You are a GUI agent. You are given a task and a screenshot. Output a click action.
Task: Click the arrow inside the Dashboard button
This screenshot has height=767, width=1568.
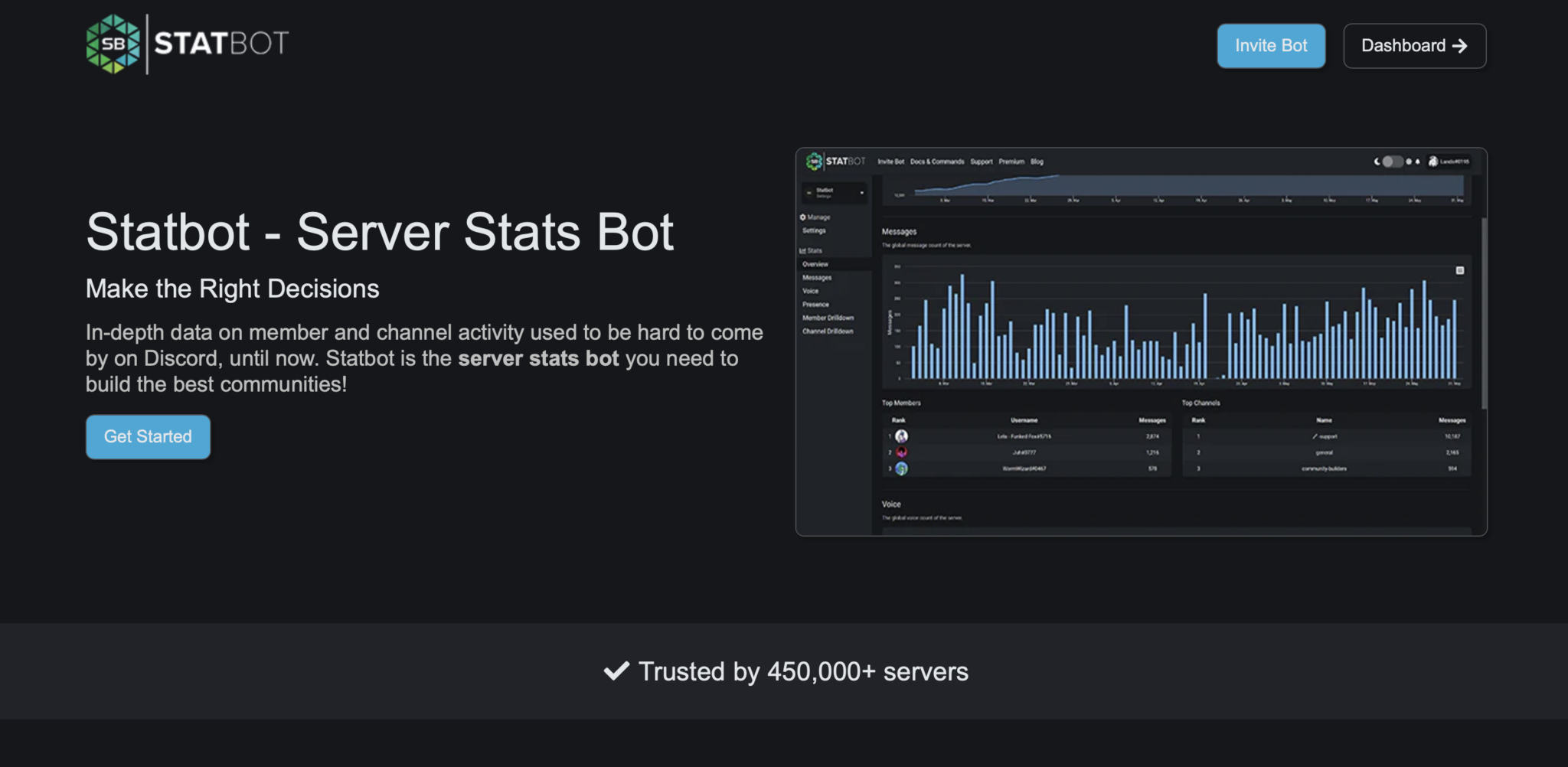(x=1461, y=46)
